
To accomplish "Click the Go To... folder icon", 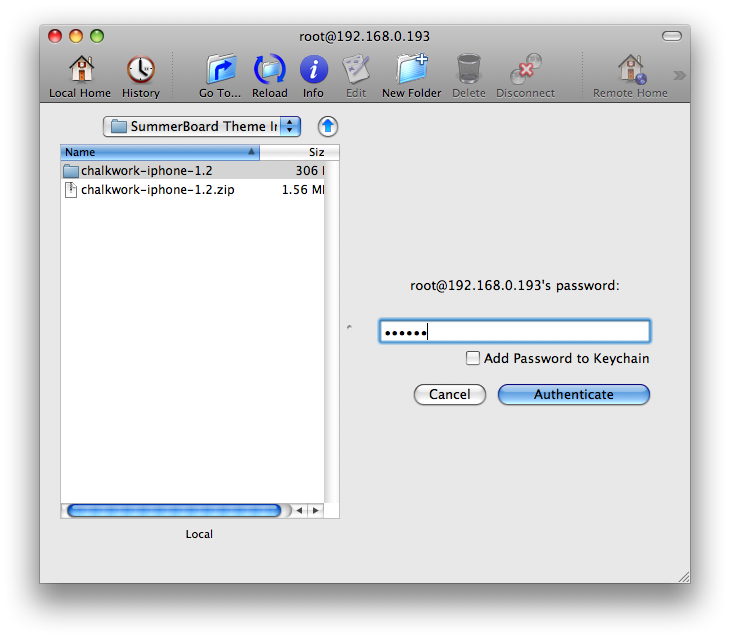I will [x=220, y=70].
